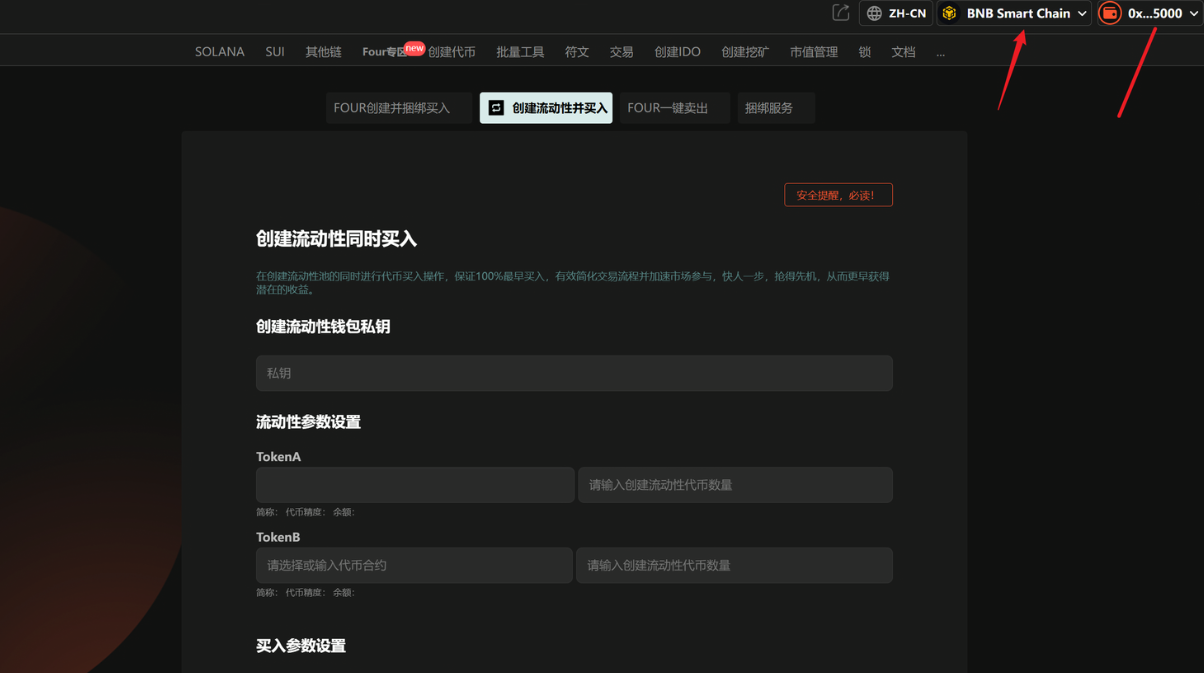Screen dimensions: 1204x673
Task: Click the orange wallet icon
Action: click(1109, 14)
